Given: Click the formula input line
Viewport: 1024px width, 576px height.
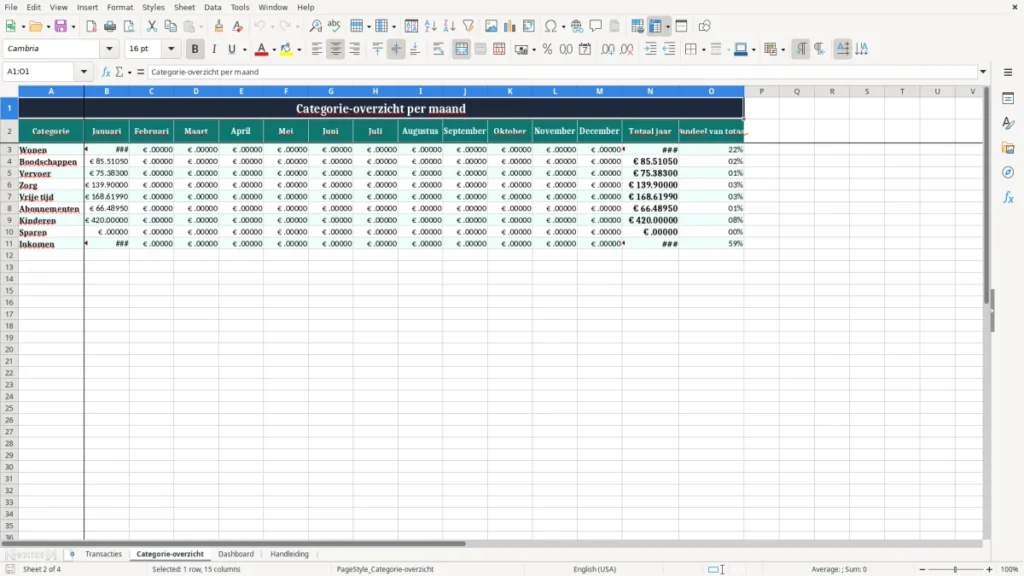Looking at the screenshot, I should [x=562, y=72].
